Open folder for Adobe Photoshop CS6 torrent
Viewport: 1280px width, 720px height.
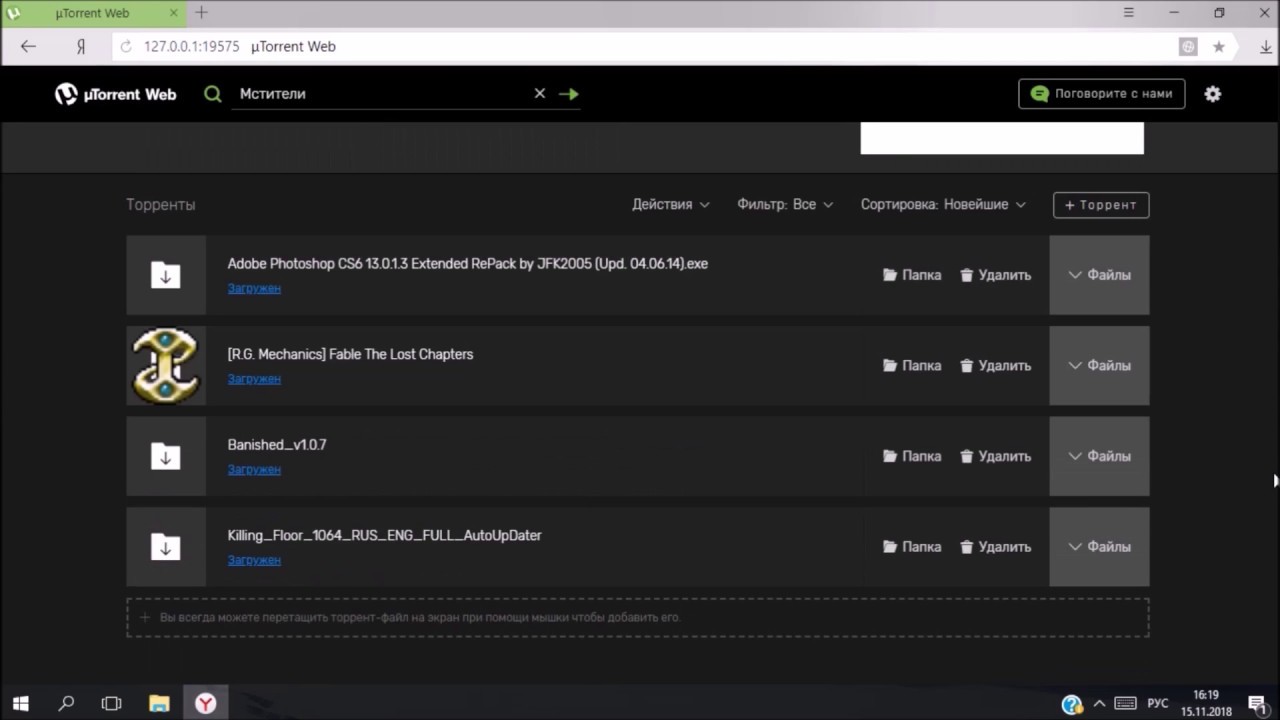912,275
